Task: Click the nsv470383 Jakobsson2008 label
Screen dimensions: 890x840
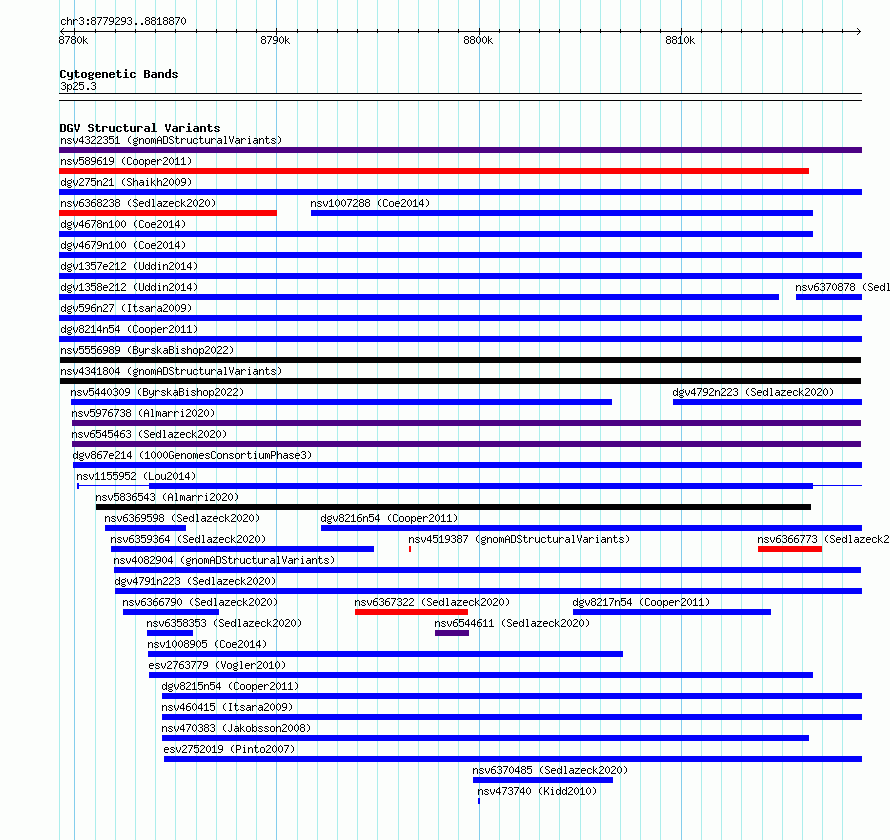Action: [x=236, y=728]
